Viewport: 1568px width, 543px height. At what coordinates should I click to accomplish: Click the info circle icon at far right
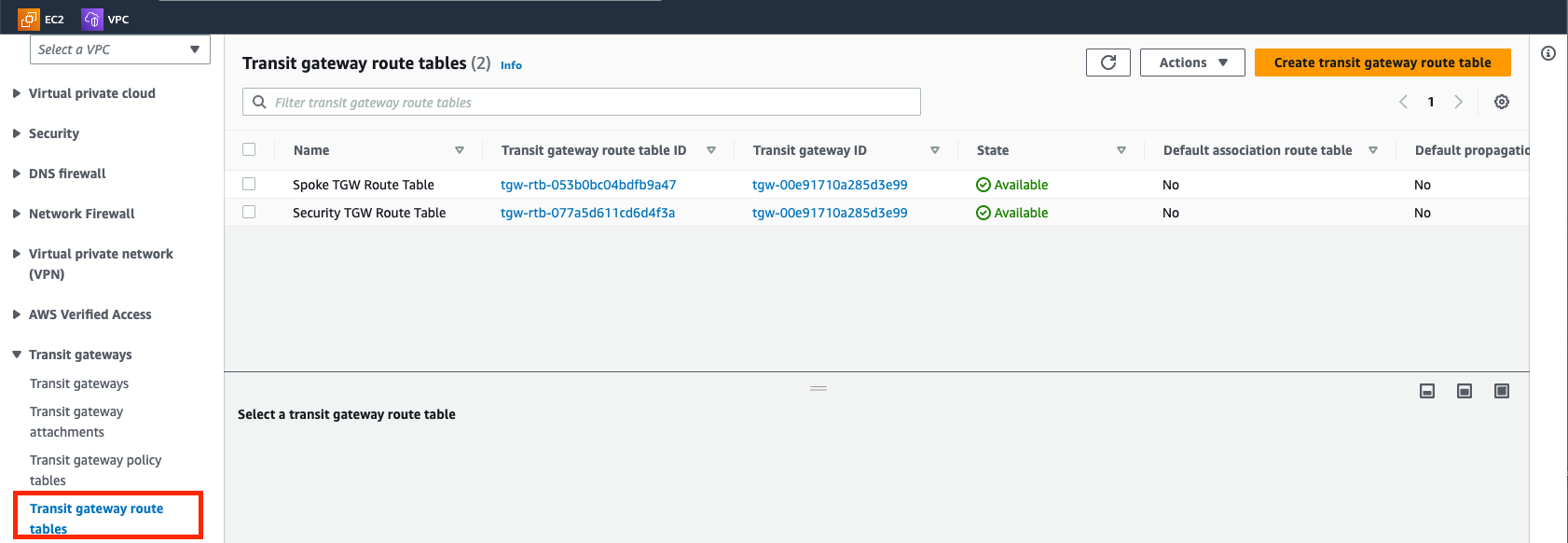pyautogui.click(x=1548, y=53)
